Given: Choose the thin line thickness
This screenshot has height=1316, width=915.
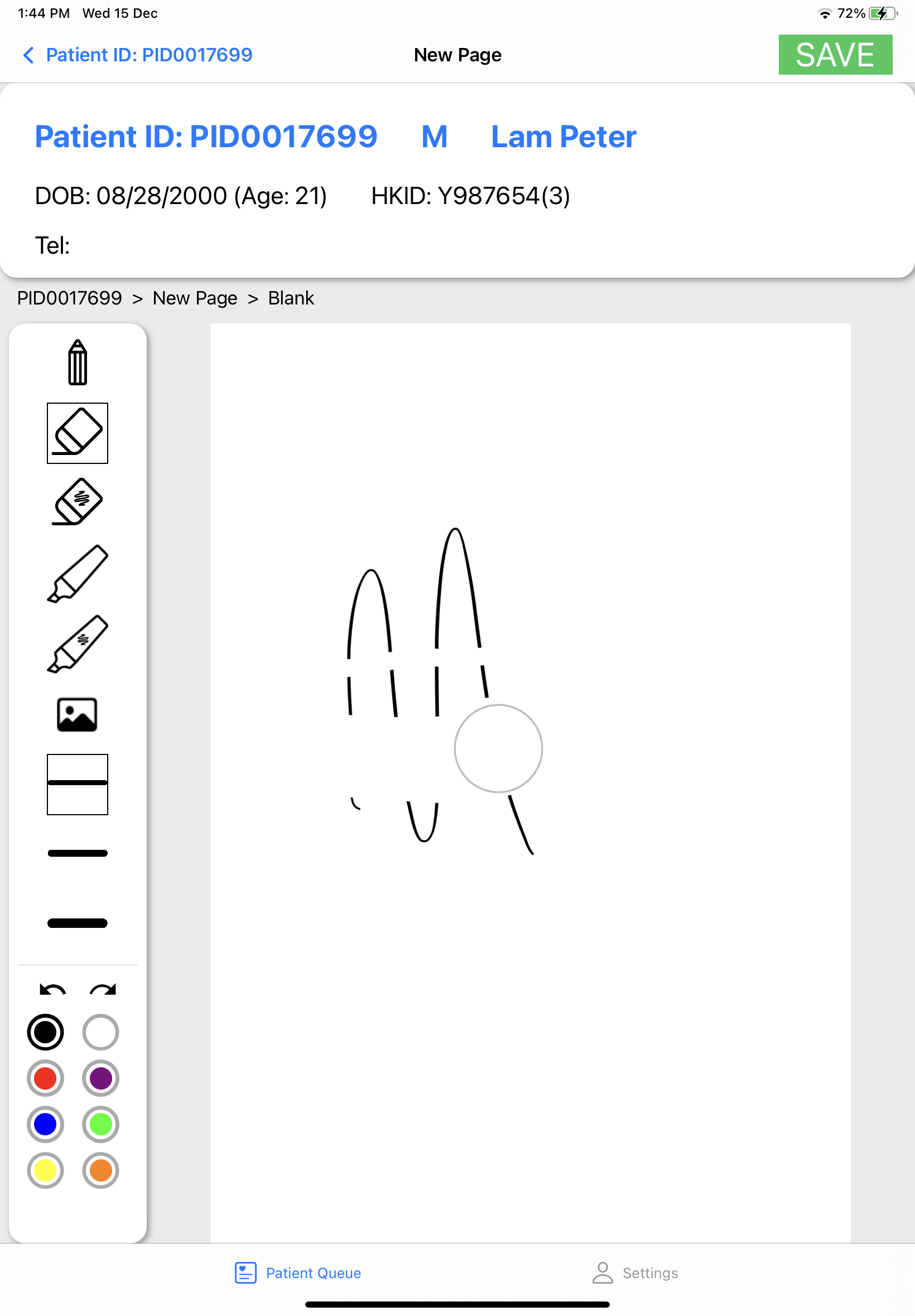Looking at the screenshot, I should (78, 784).
